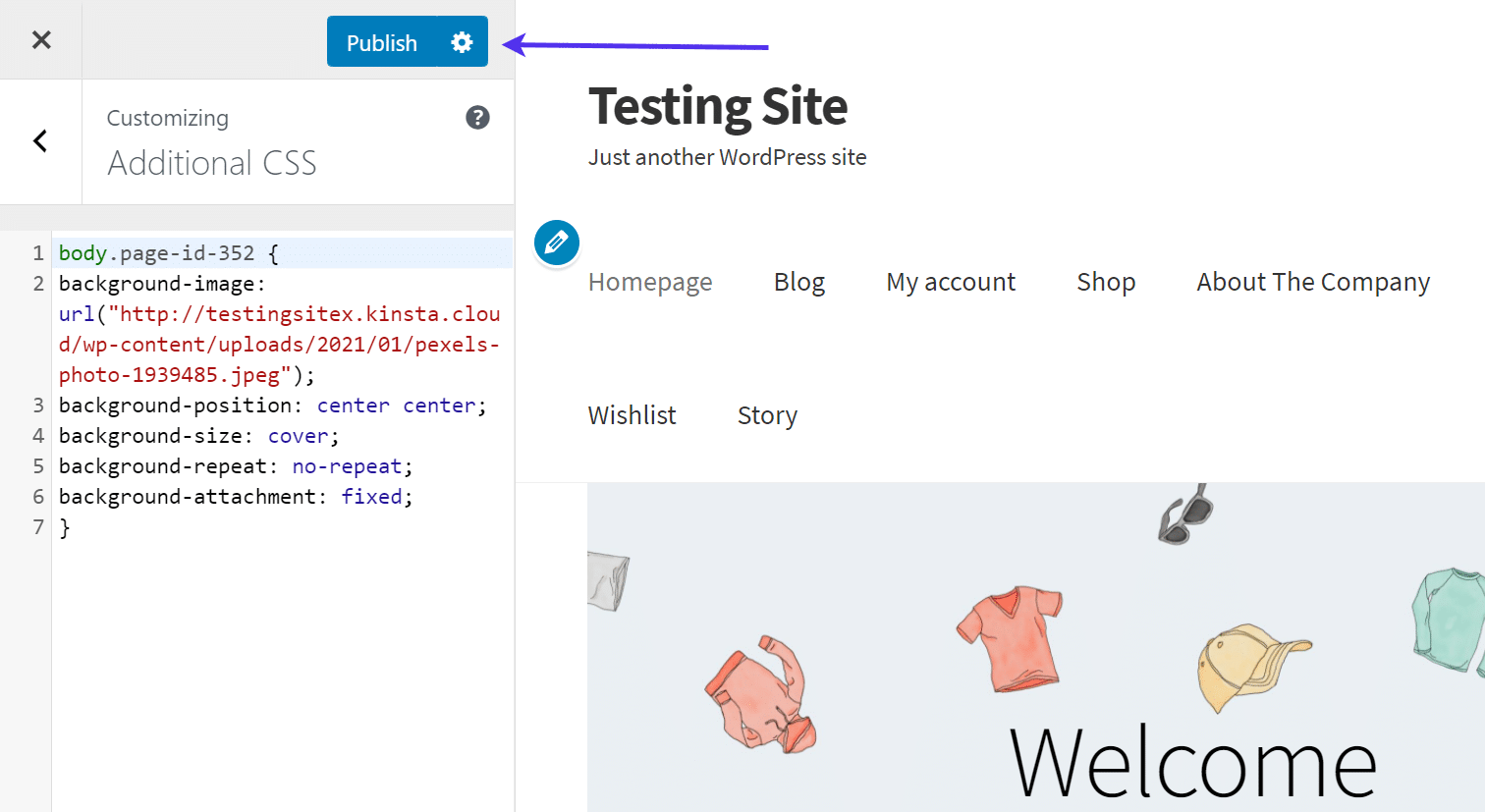Click line number 7 in the editor gutter
This screenshot has width=1485, height=812.
tap(38, 527)
